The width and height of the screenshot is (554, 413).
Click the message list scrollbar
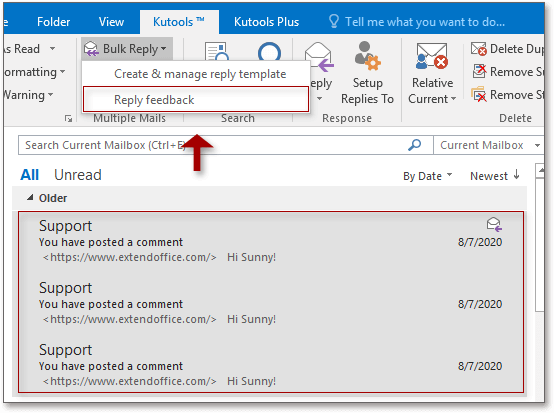tap(540, 244)
